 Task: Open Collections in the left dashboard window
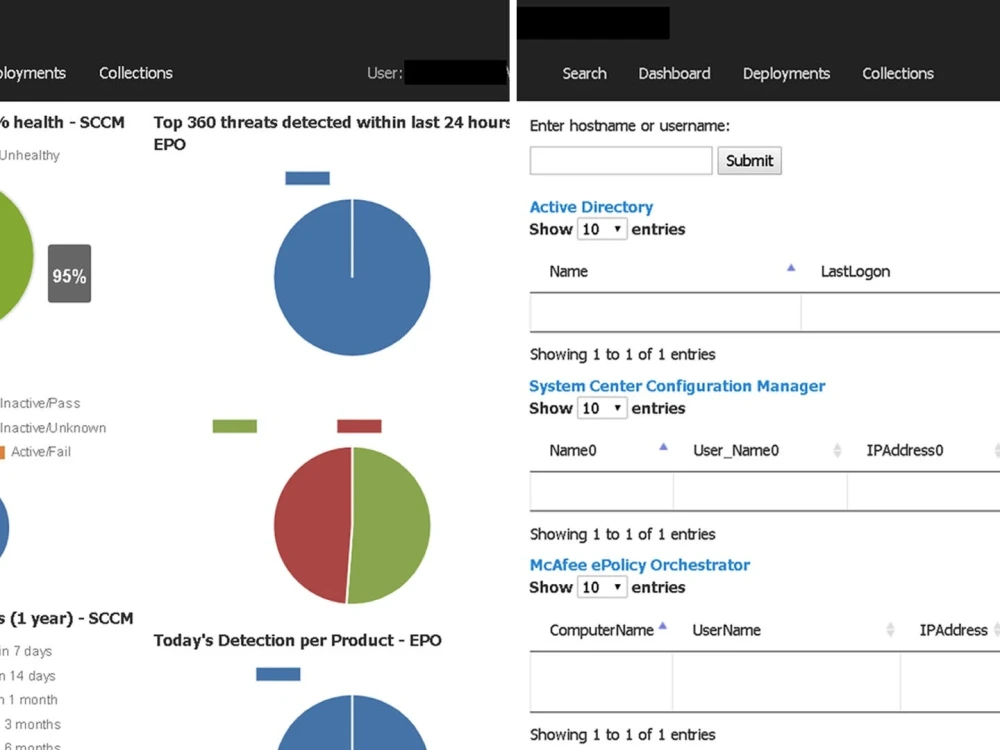point(136,73)
